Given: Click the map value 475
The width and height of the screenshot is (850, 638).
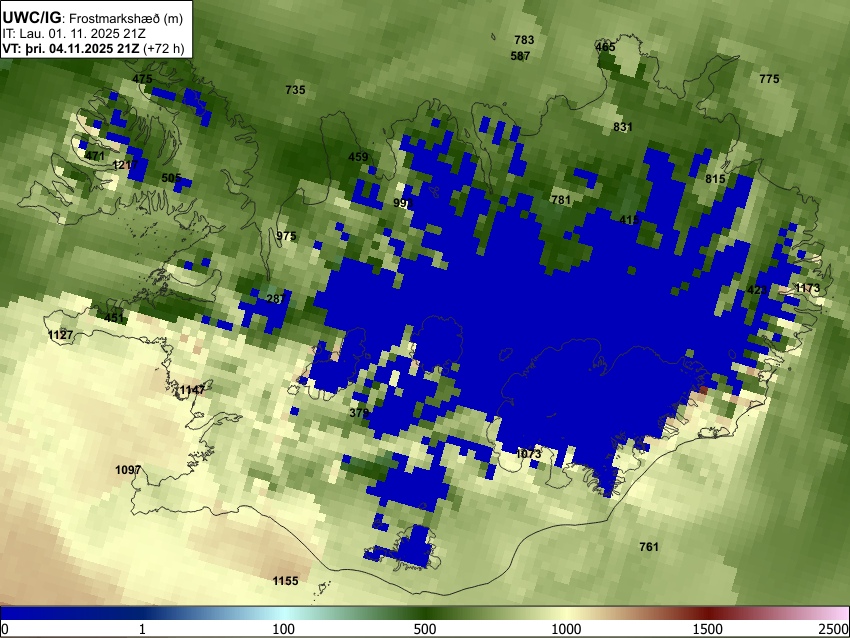Looking at the screenshot, I should (x=143, y=79).
